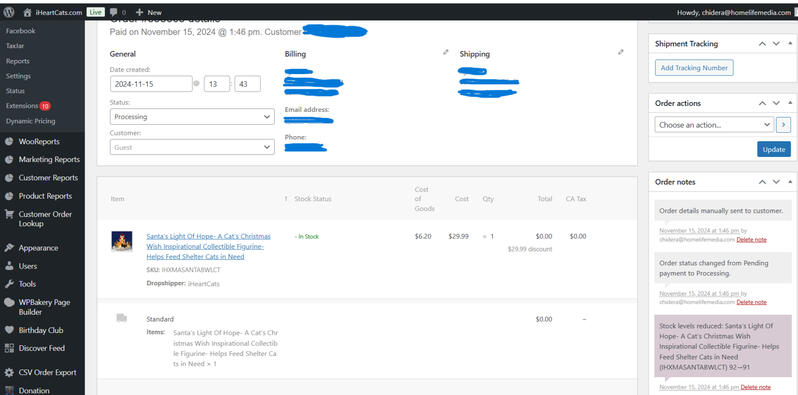798x395 pixels.
Task: Click the Date created field 2024-11-15
Action: tap(151, 83)
